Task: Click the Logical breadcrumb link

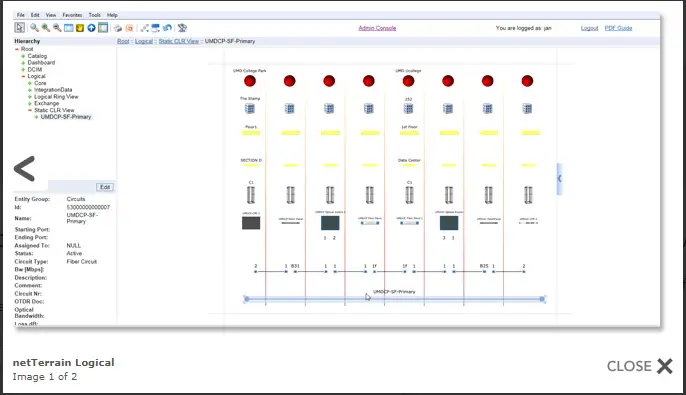Action: coord(144,41)
